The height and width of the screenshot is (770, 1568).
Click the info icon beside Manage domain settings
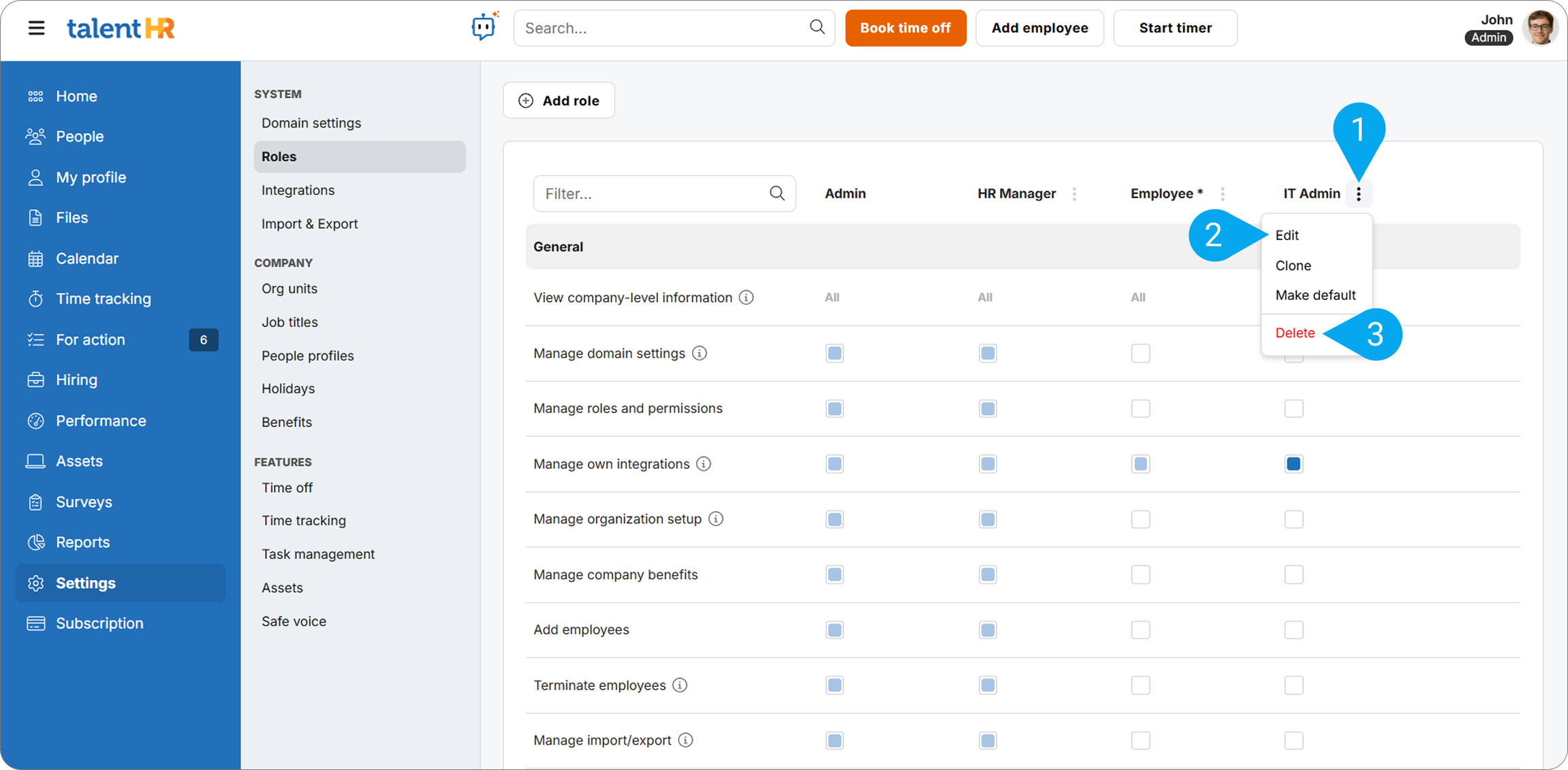click(x=700, y=353)
